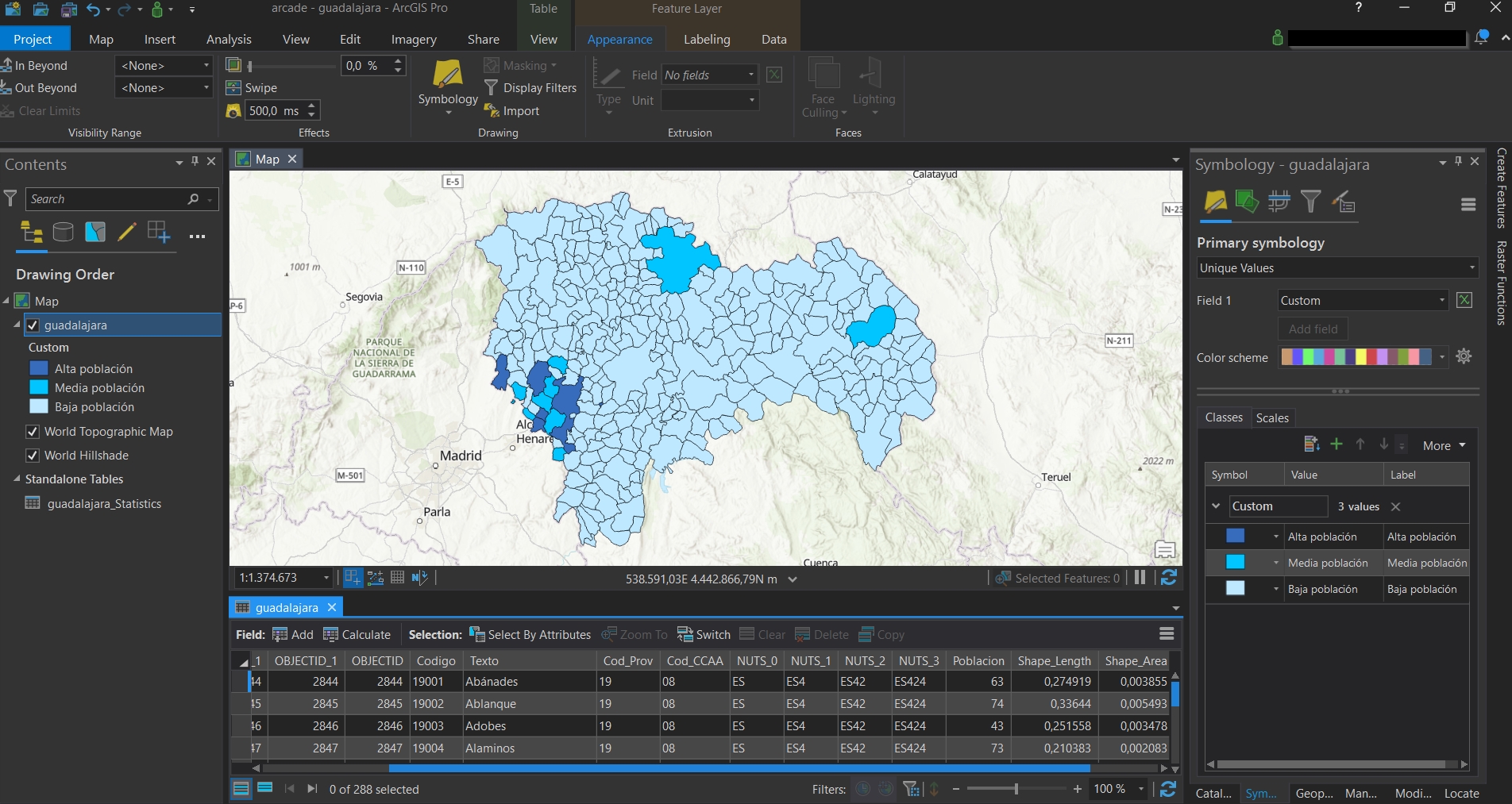The width and height of the screenshot is (1512, 804).
Task: Open the Primary symbology dropdown
Action: coord(1336,267)
